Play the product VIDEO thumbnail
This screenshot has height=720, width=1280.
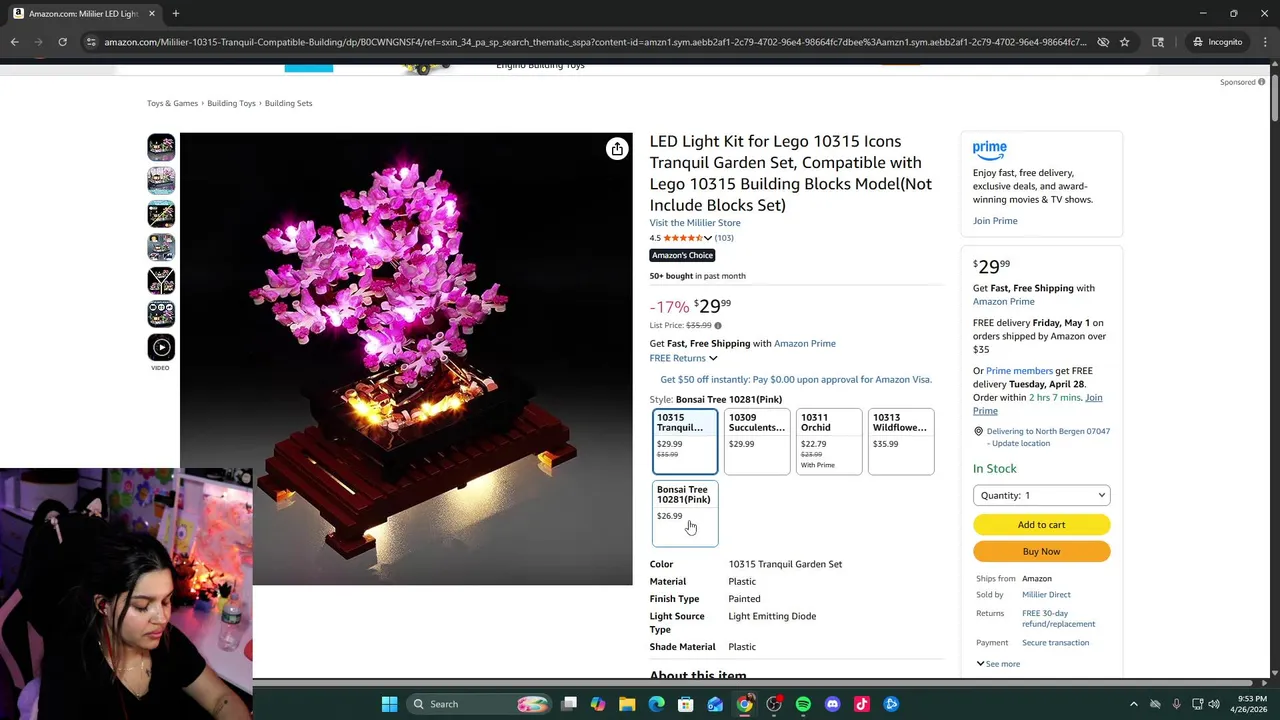pos(161,347)
